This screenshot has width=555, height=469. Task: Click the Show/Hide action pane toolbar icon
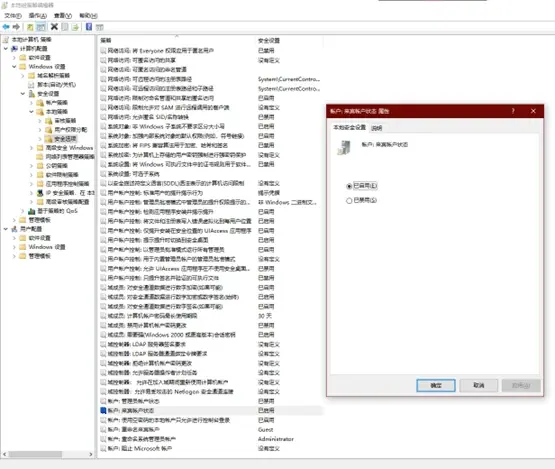[x=100, y=27]
